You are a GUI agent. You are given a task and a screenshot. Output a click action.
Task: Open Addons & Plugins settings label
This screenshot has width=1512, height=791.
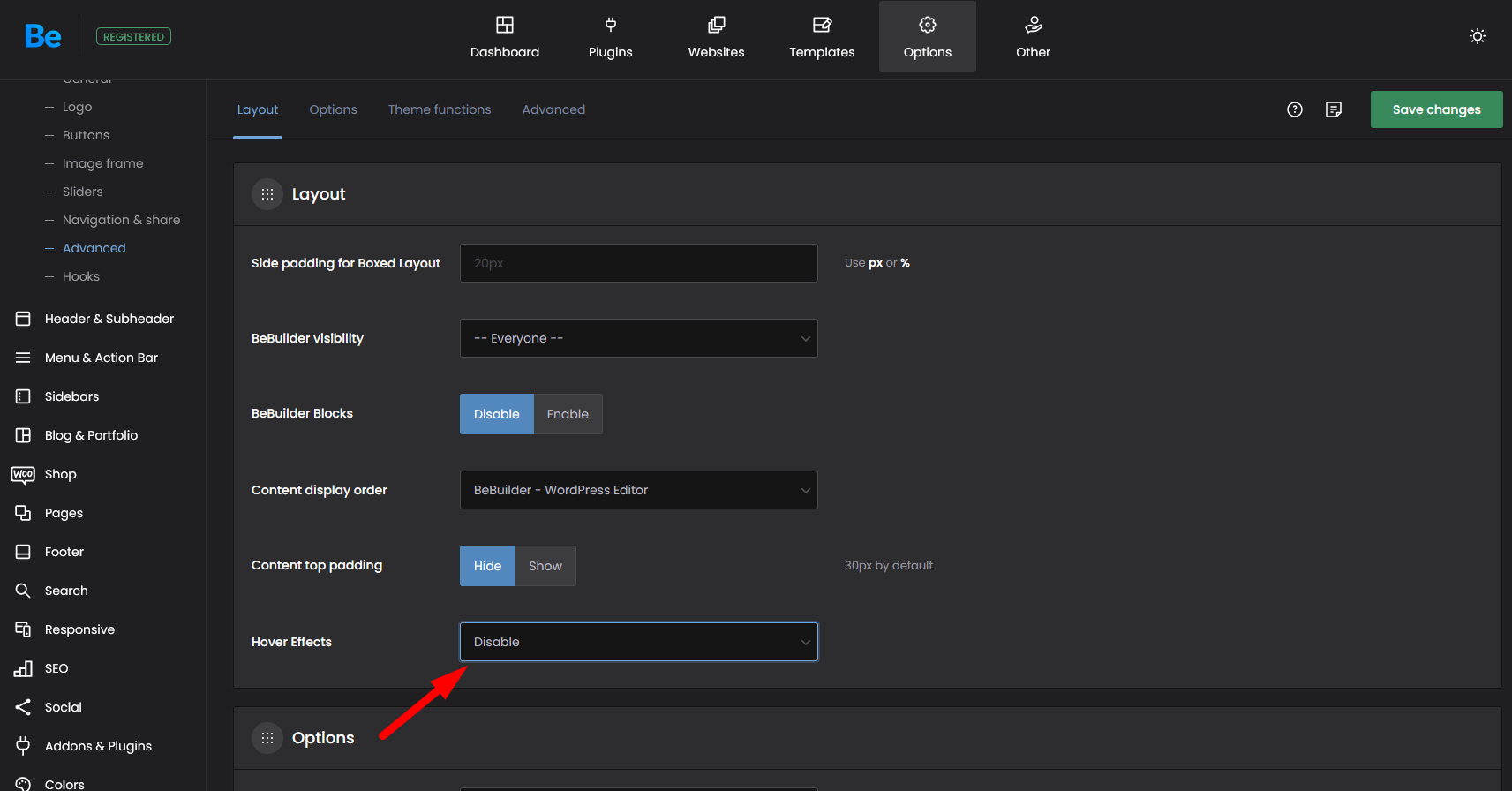(x=99, y=746)
